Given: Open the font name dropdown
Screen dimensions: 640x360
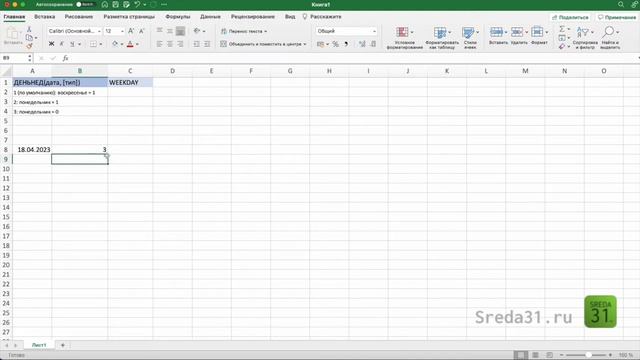Looking at the screenshot, I should coord(99,31).
